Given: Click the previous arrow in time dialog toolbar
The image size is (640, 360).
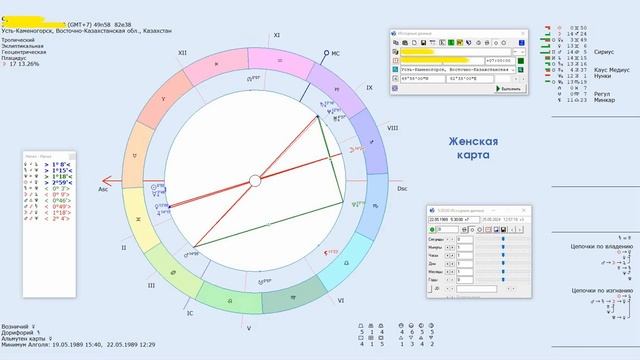Looking at the screenshot, I should point(512,230).
